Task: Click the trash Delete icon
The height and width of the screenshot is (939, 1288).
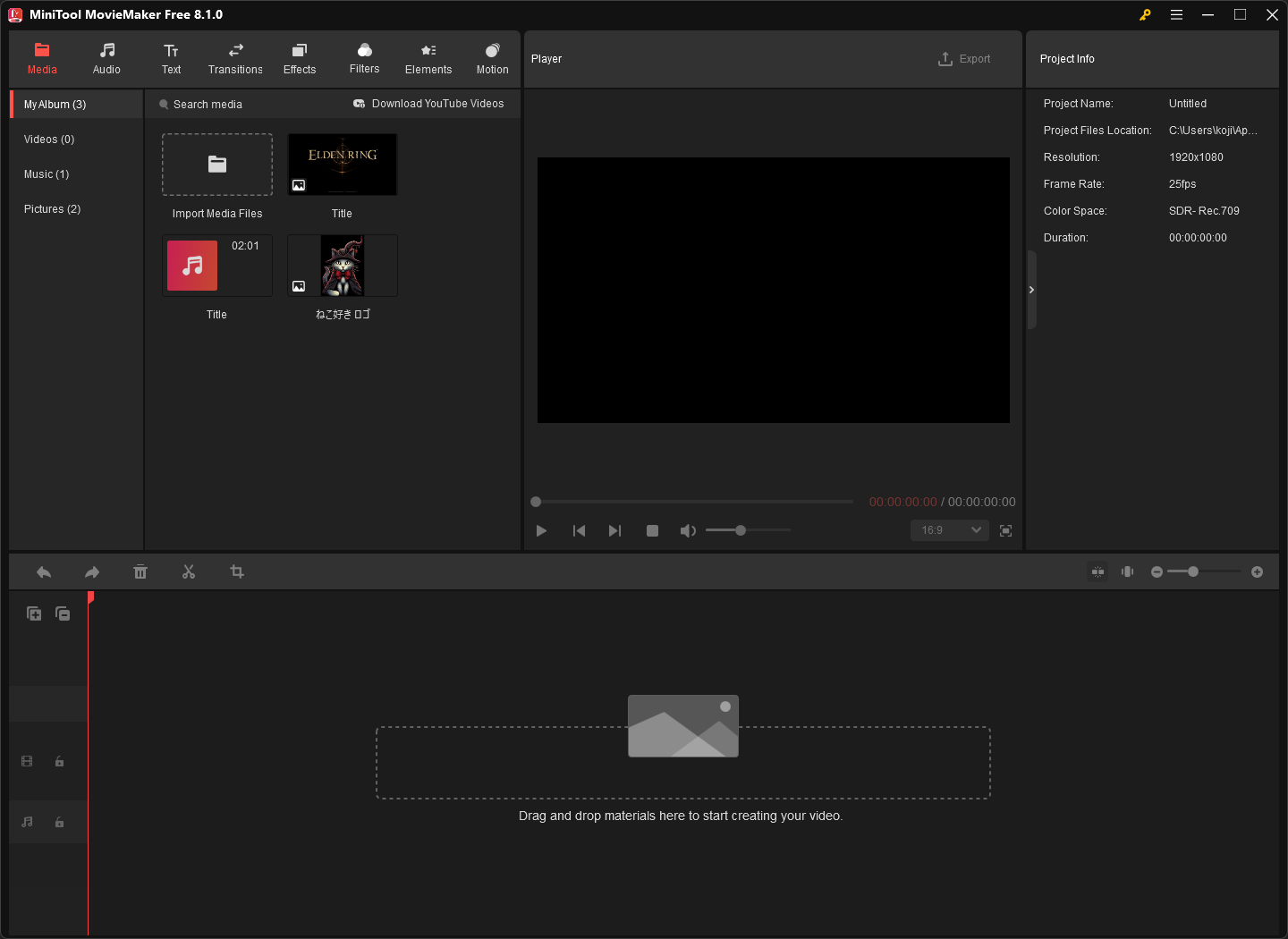Action: coord(140,572)
